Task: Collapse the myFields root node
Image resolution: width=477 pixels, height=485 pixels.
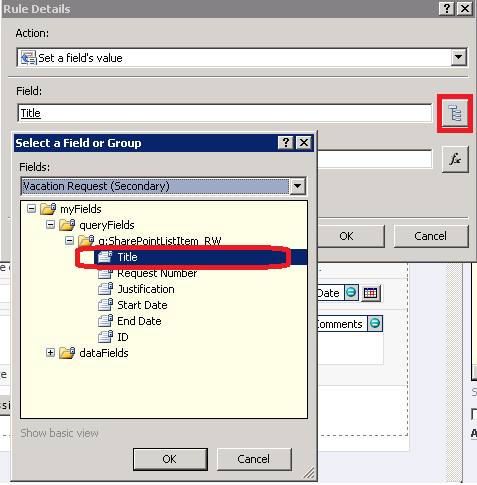Action: (31, 209)
